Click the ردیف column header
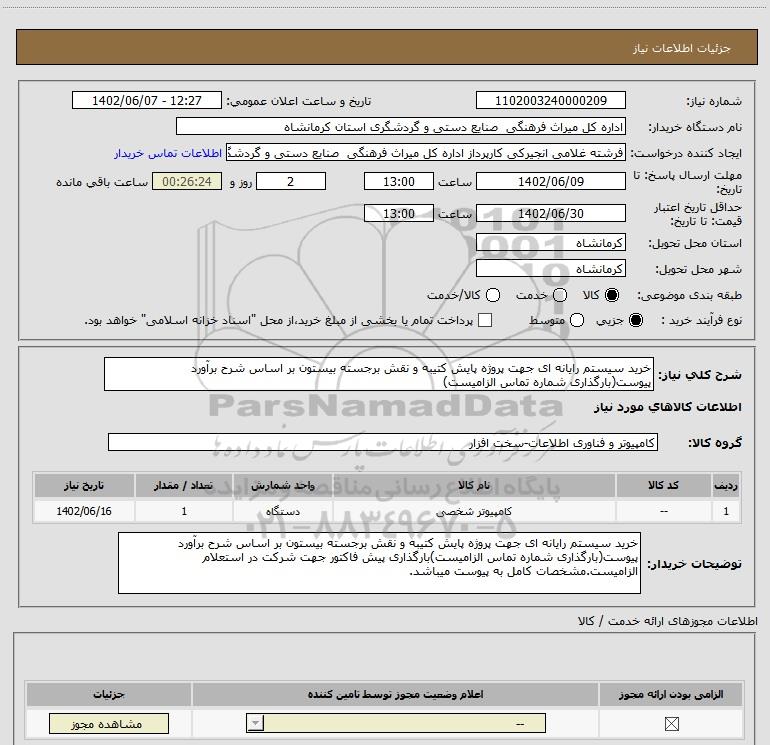The width and height of the screenshot is (770, 745). (726, 485)
